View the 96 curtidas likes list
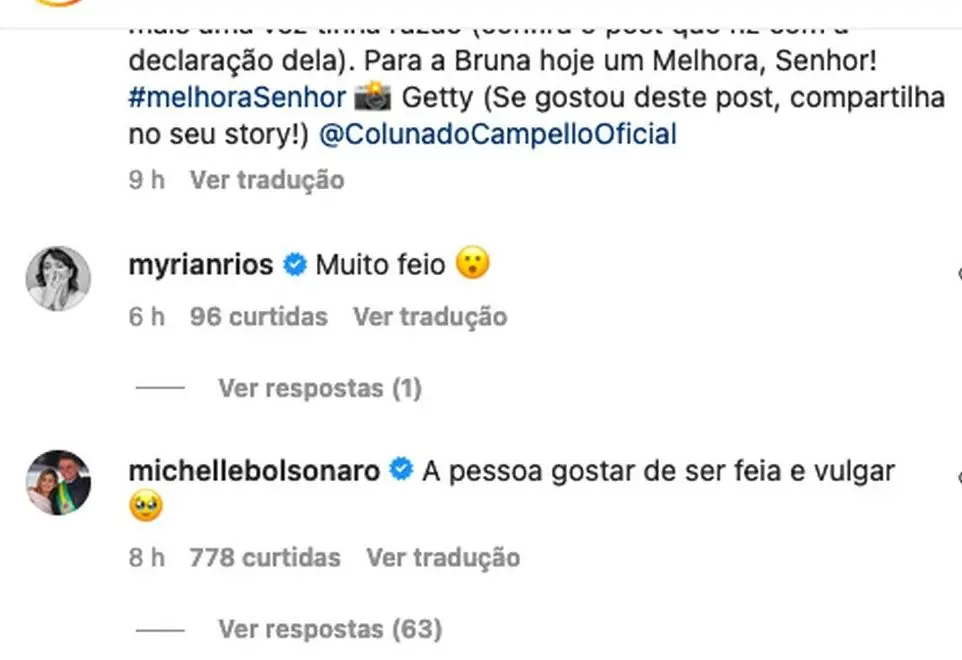Screen dimensions: 962x660 258,317
